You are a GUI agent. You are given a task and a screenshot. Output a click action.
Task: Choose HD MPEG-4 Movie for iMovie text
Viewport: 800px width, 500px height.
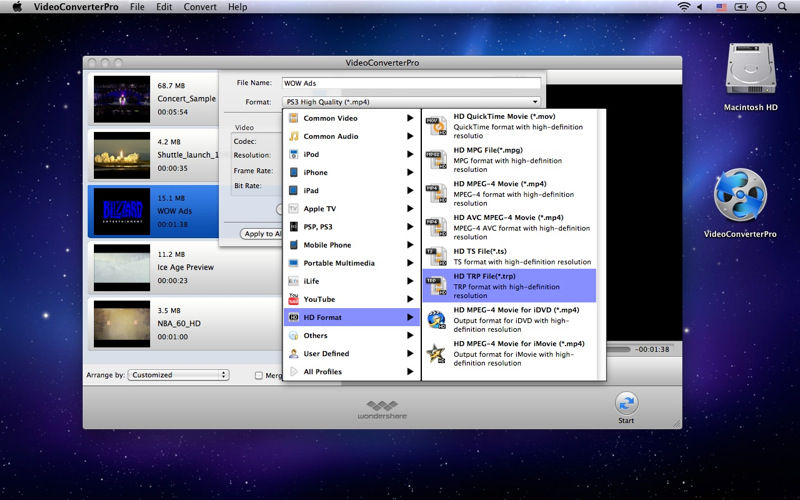click(519, 344)
